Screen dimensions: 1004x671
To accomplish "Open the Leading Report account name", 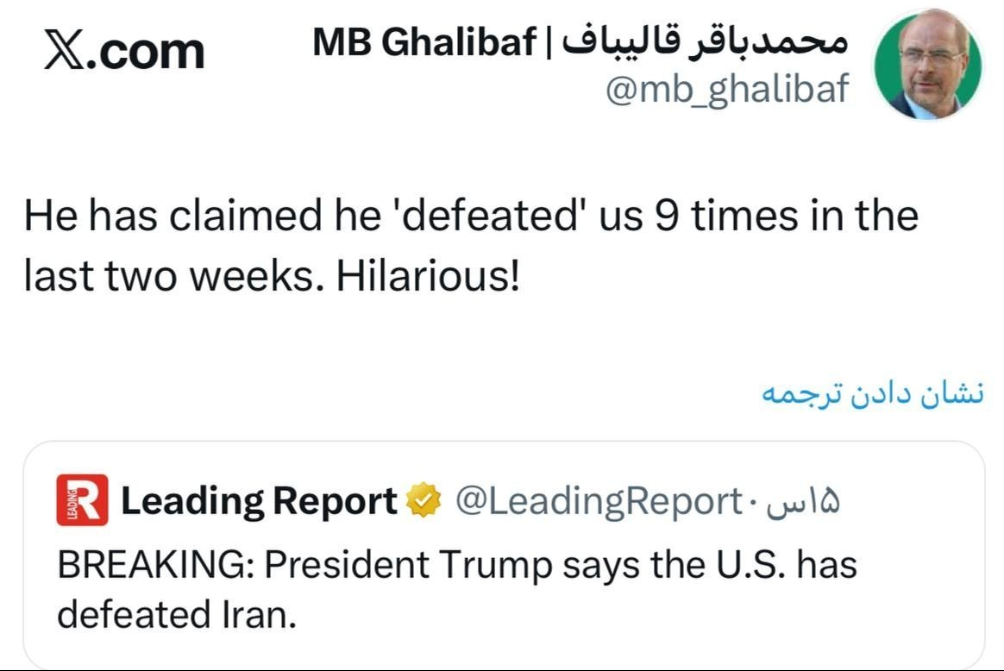I will pyautogui.click(x=259, y=501).
